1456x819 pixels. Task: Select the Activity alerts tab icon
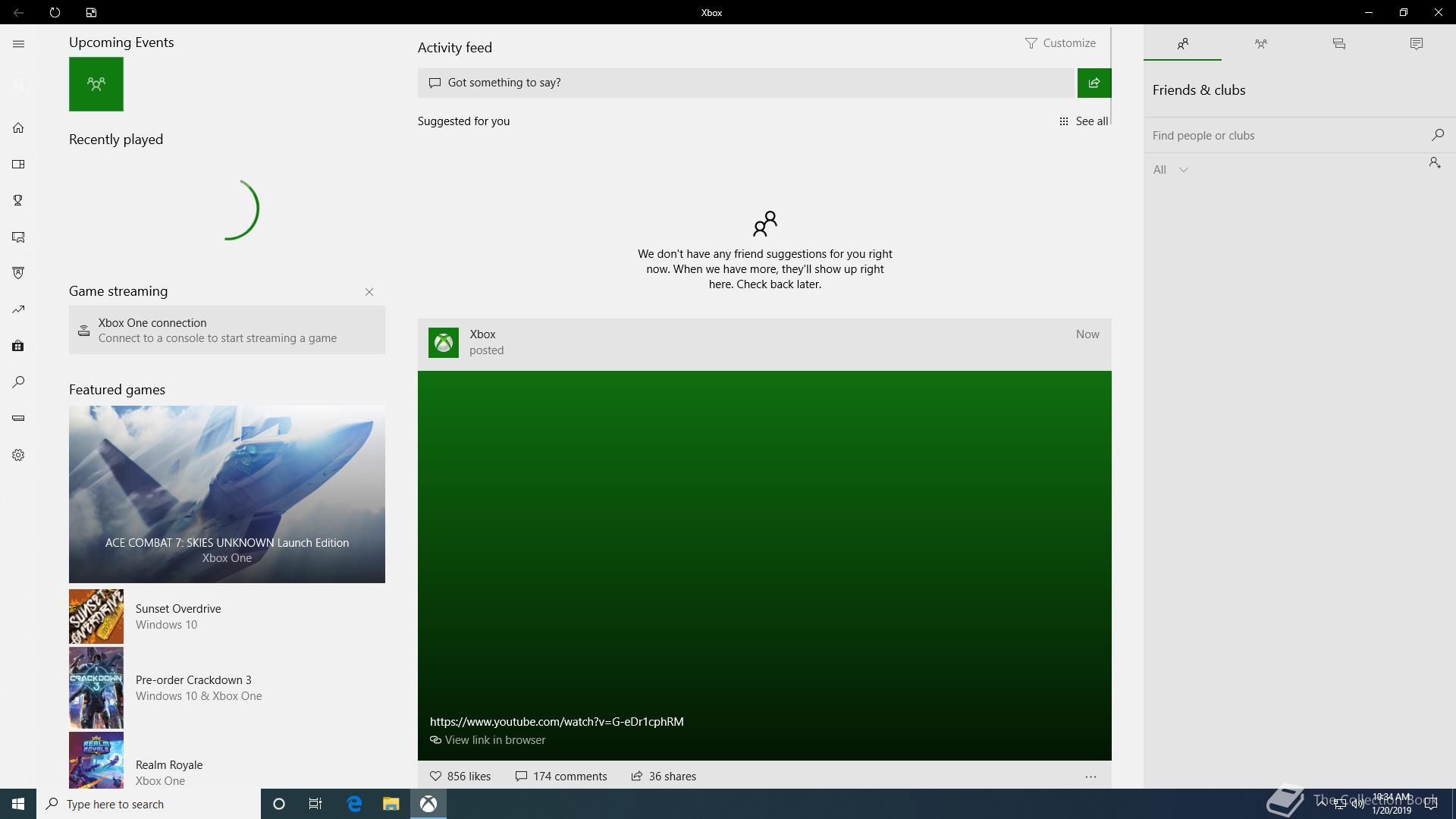1417,44
